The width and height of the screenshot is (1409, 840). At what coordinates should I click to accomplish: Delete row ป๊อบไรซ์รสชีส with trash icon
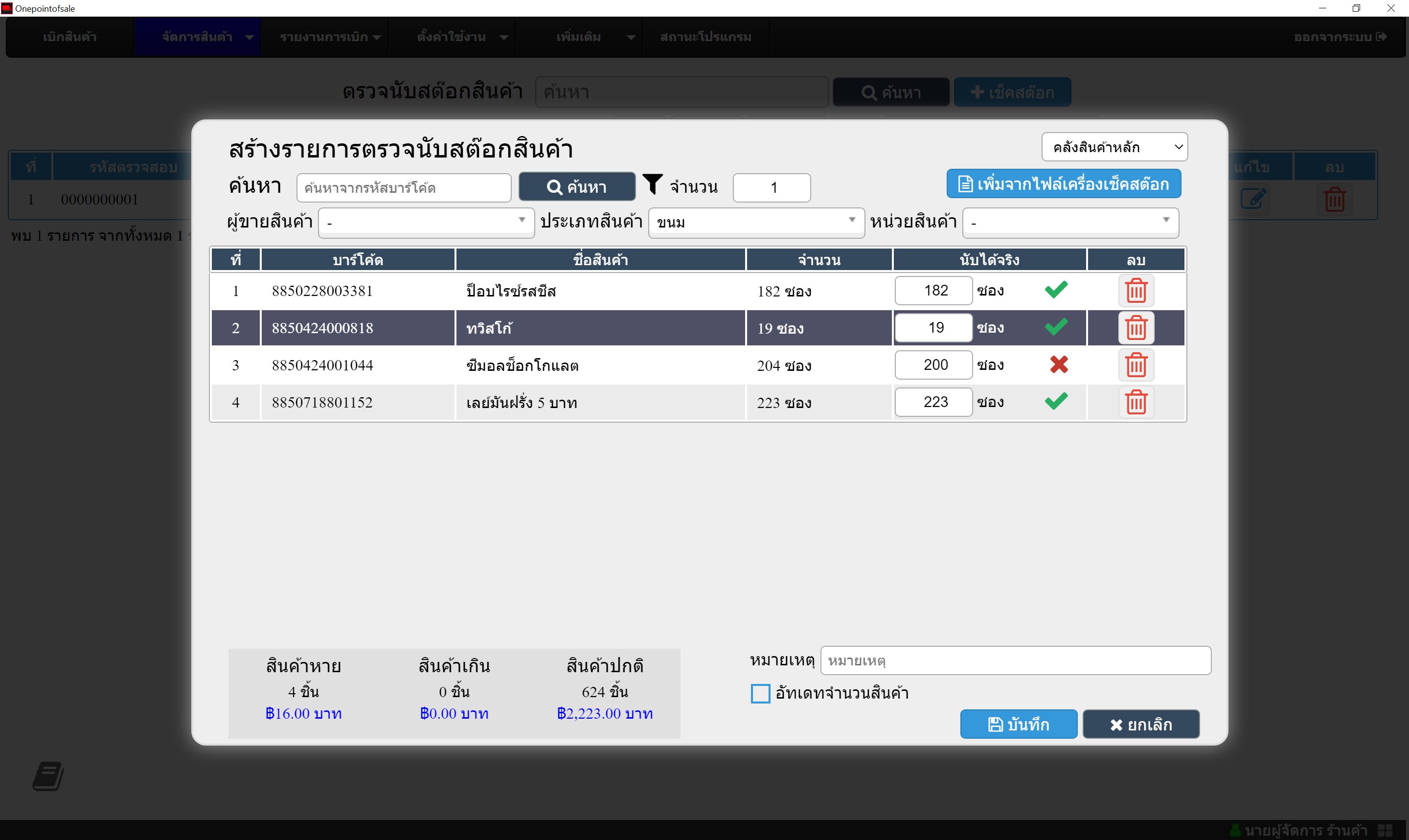tap(1136, 291)
